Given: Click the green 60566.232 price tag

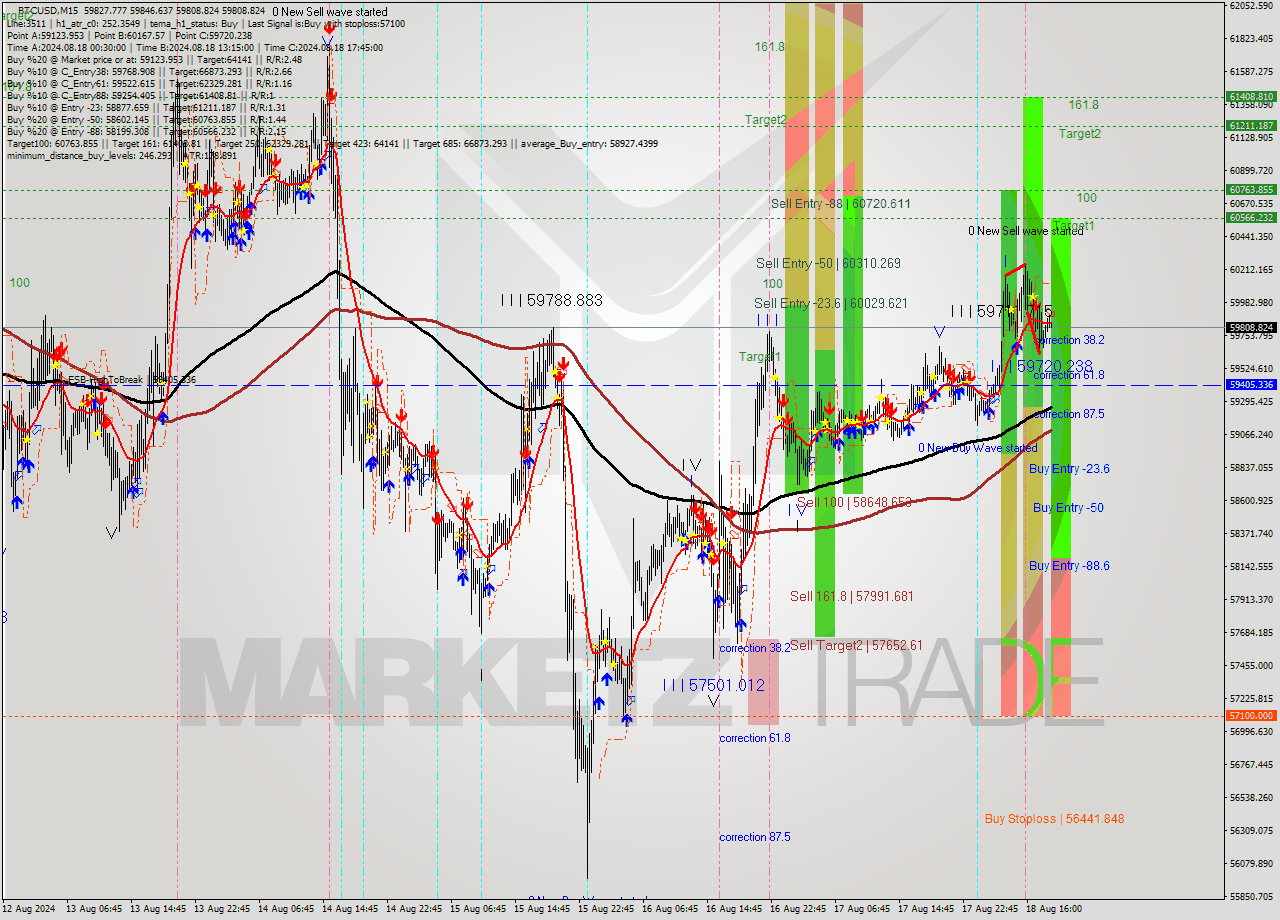Looking at the screenshot, I should (1250, 217).
